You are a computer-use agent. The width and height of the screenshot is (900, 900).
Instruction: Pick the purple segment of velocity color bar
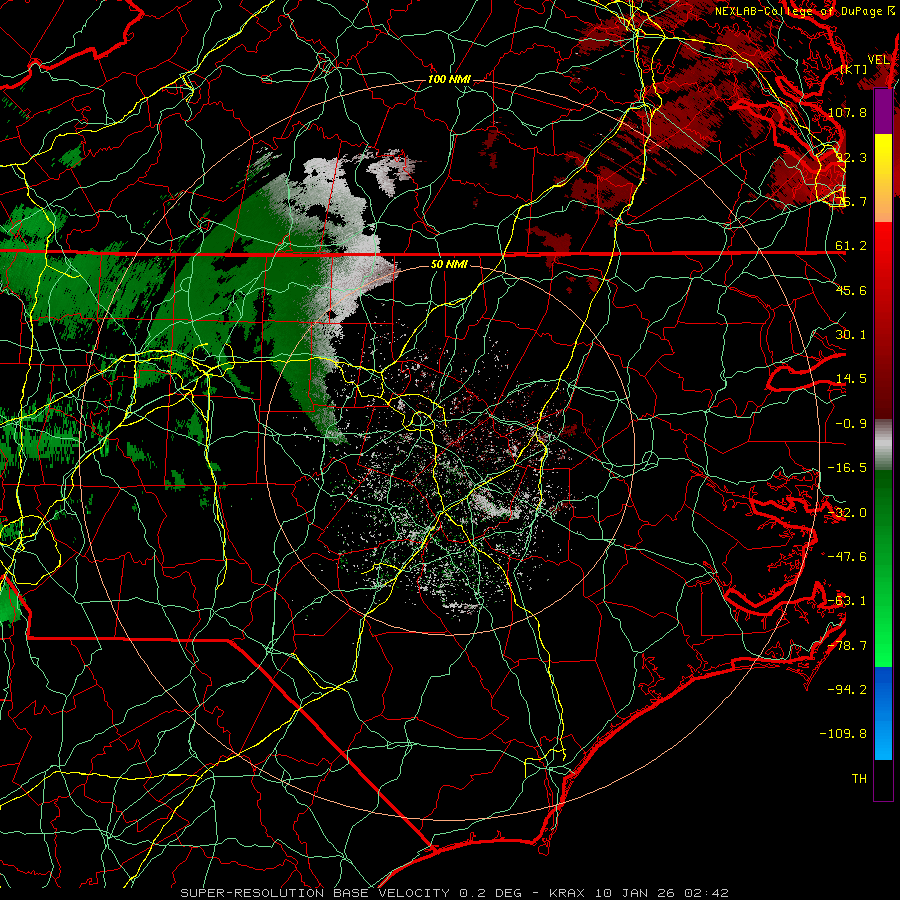[x=883, y=111]
